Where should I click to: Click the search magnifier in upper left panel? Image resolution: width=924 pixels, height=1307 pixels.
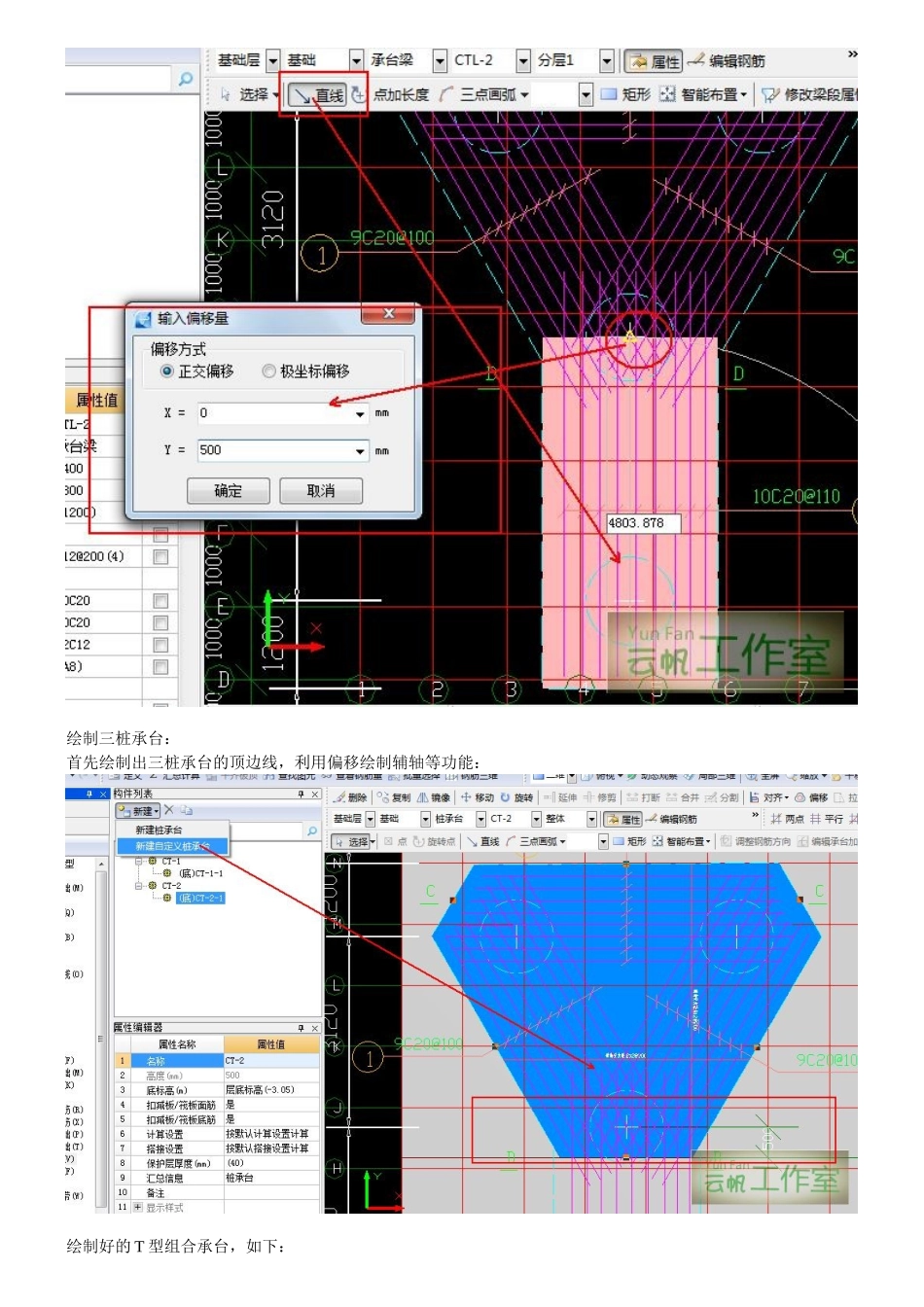pos(186,79)
